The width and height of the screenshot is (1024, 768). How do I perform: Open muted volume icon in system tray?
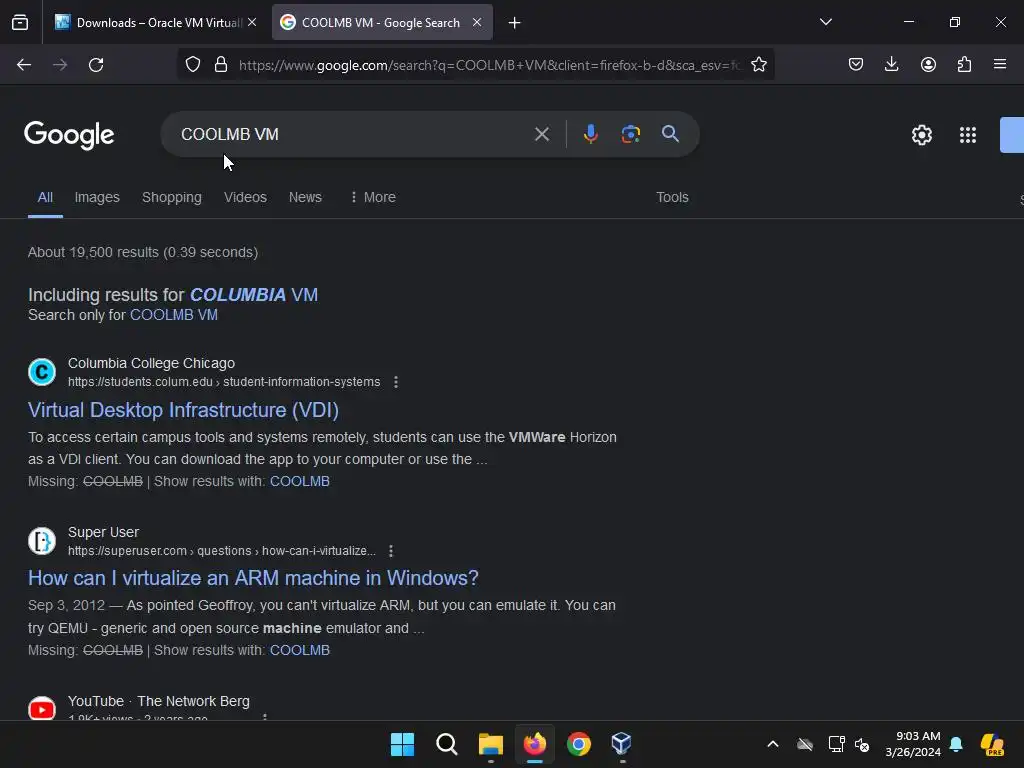tap(863, 744)
